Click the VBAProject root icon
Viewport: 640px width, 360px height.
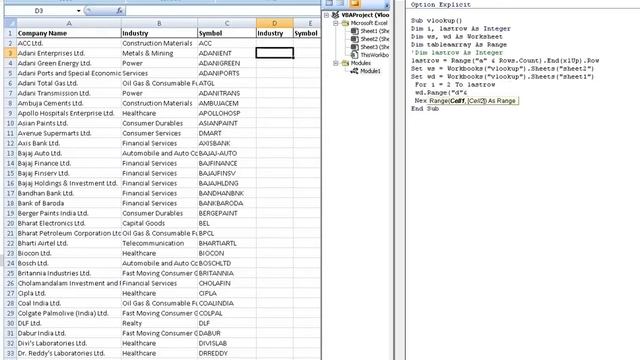(336, 15)
